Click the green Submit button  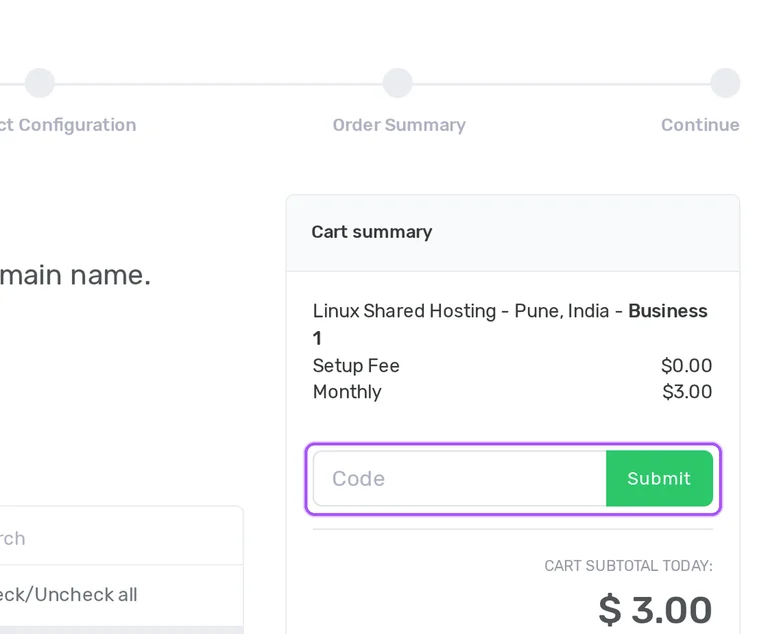click(x=659, y=478)
